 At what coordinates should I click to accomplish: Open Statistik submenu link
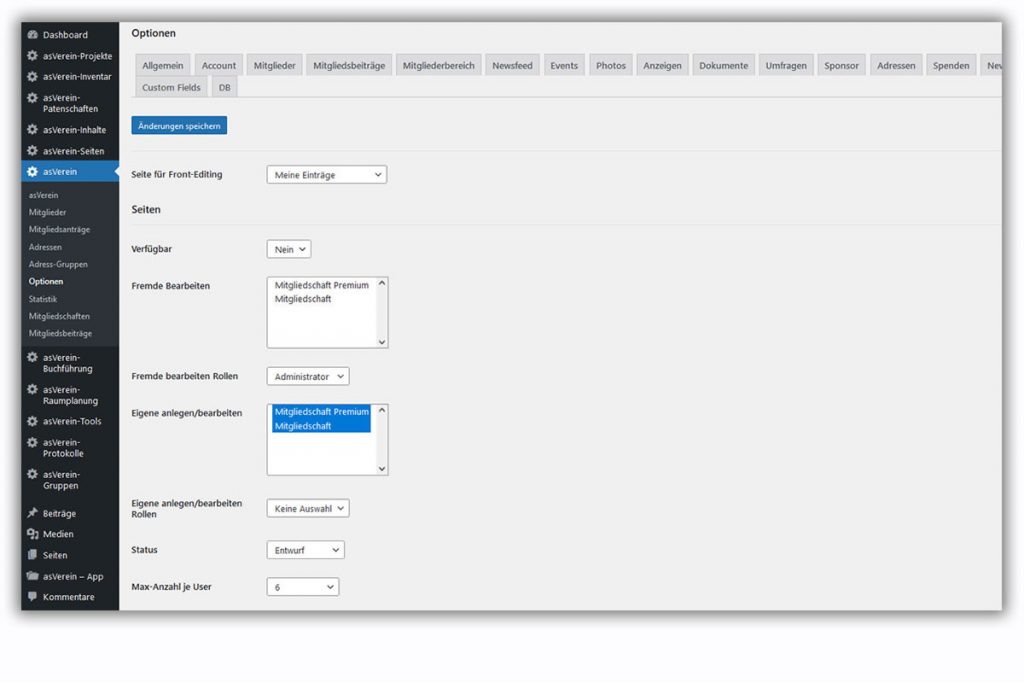42,299
